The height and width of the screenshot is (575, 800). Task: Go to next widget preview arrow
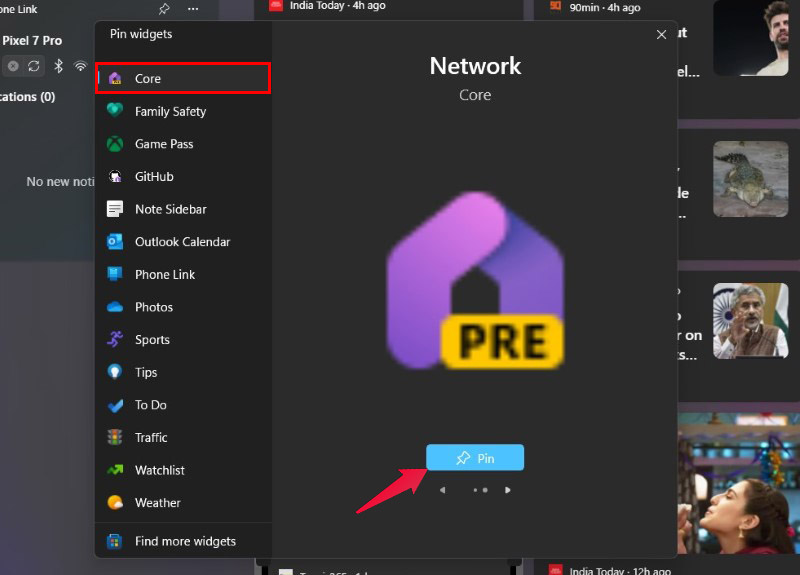click(x=508, y=490)
